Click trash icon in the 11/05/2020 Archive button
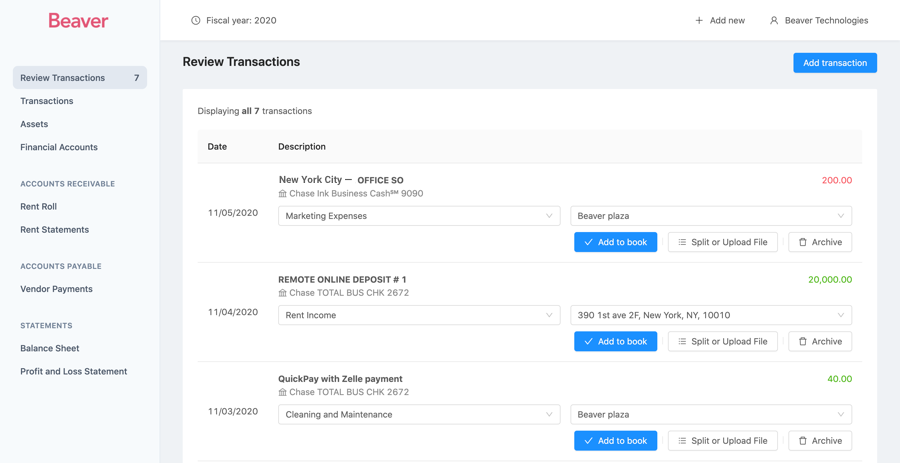Screen dimensions: 900x463 pyautogui.click(x=803, y=242)
